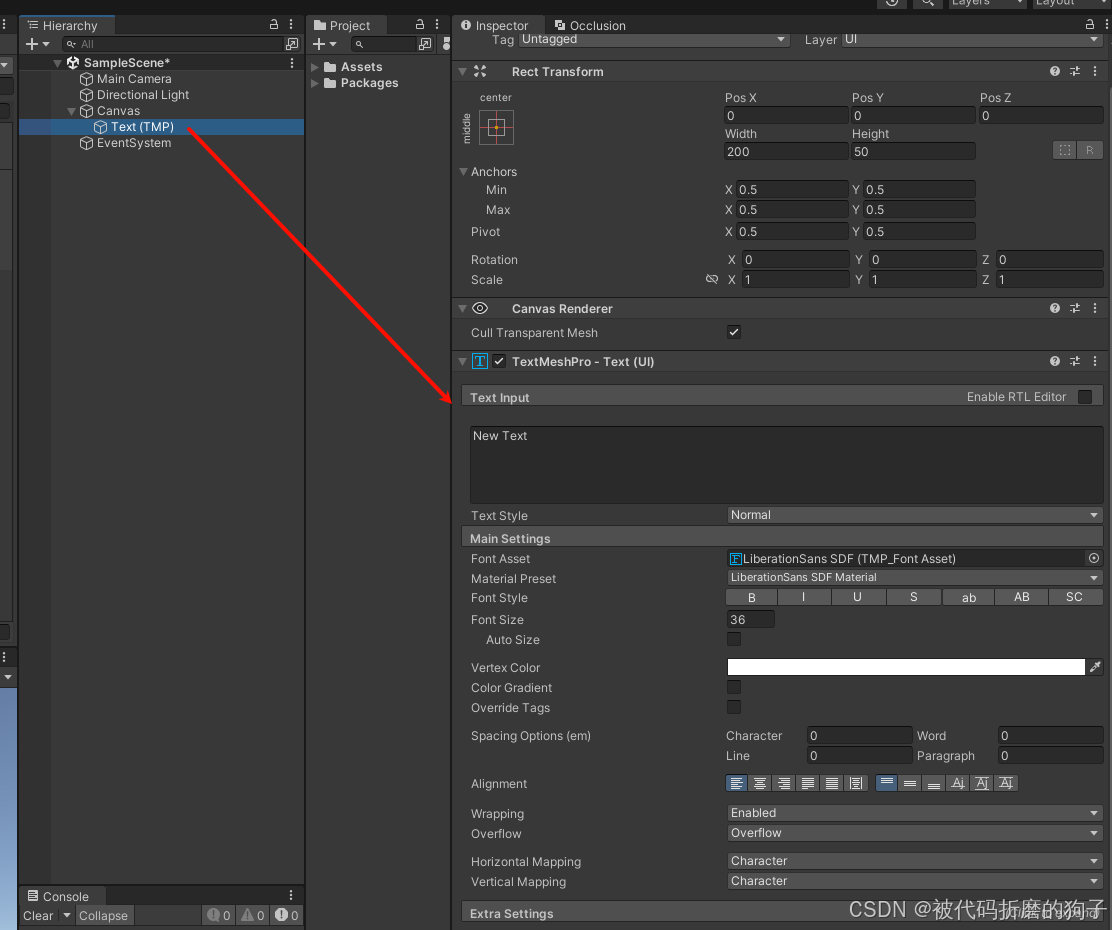This screenshot has height=930, width=1112.
Task: Set horizontal alignment to right
Action: pyautogui.click(x=784, y=783)
